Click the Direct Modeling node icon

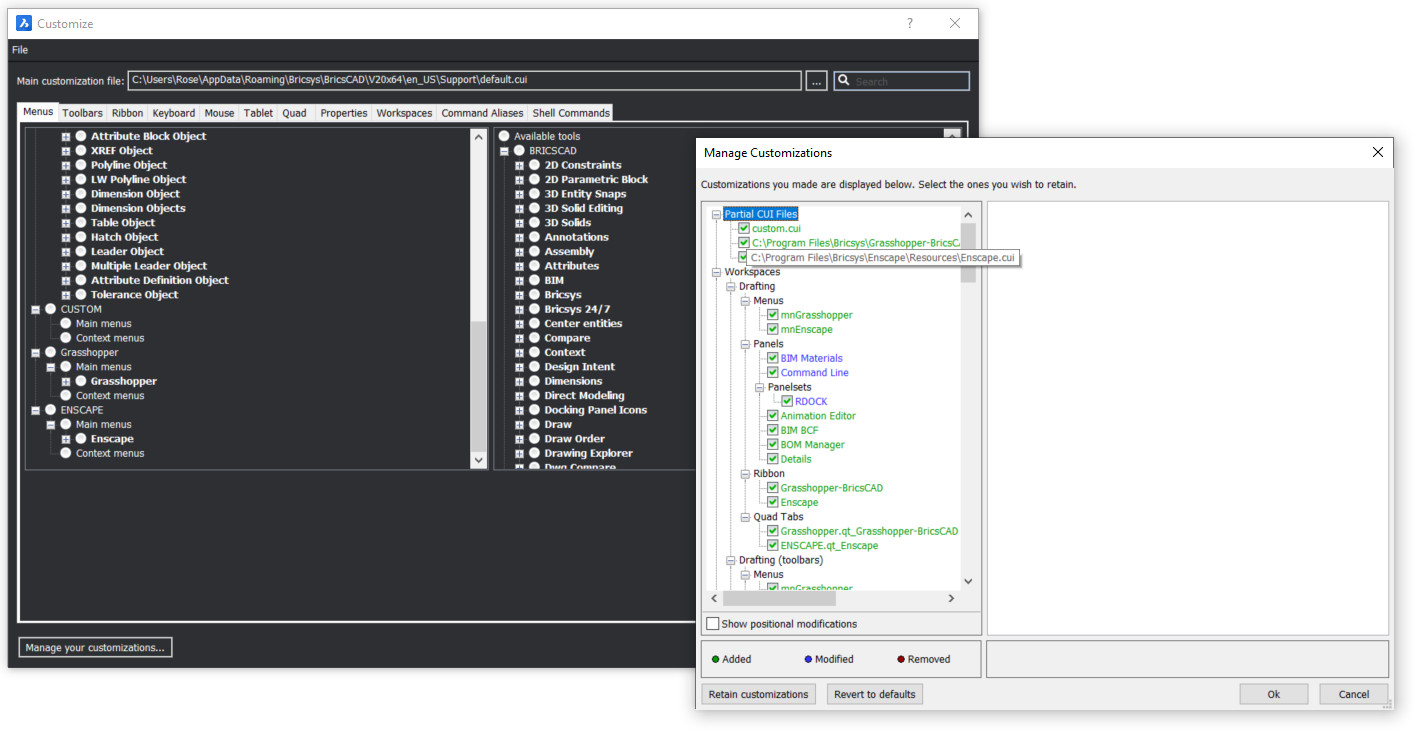(534, 396)
